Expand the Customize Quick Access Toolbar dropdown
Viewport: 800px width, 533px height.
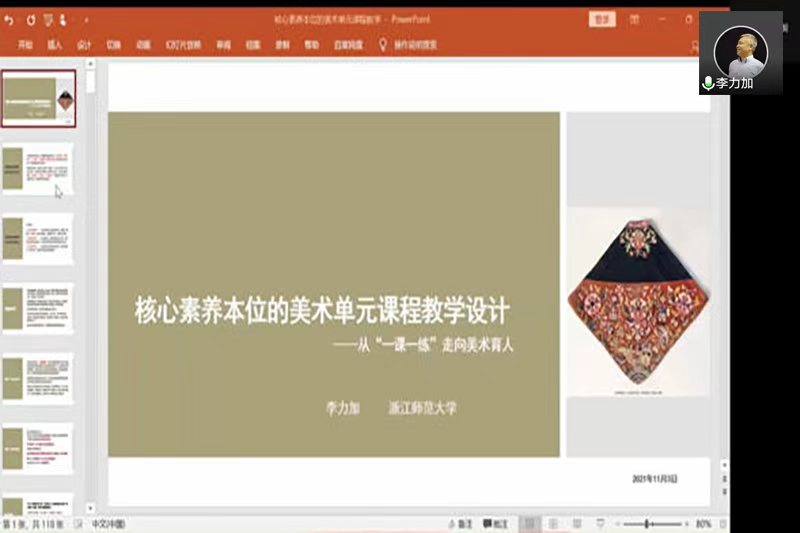coord(85,19)
